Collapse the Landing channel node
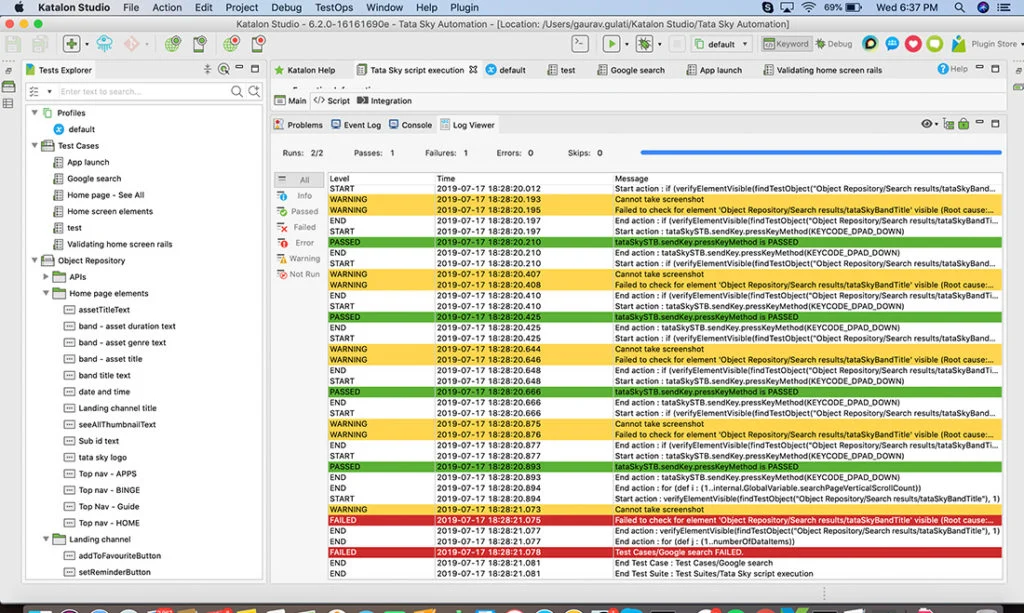Image resolution: width=1024 pixels, height=613 pixels. pos(45,538)
